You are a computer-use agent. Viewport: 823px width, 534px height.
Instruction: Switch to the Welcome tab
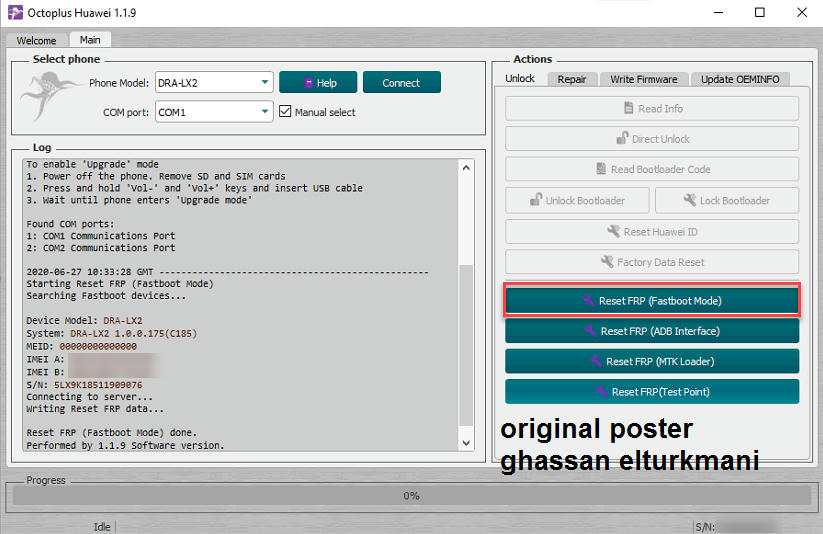pos(36,40)
